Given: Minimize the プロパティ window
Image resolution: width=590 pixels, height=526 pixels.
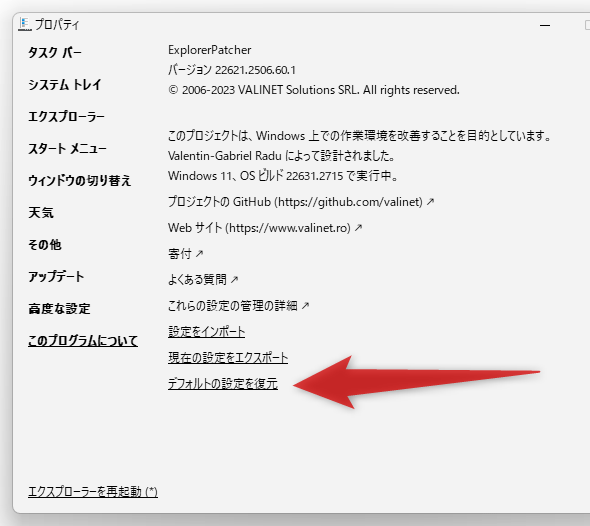Looking at the screenshot, I should pos(544,25).
